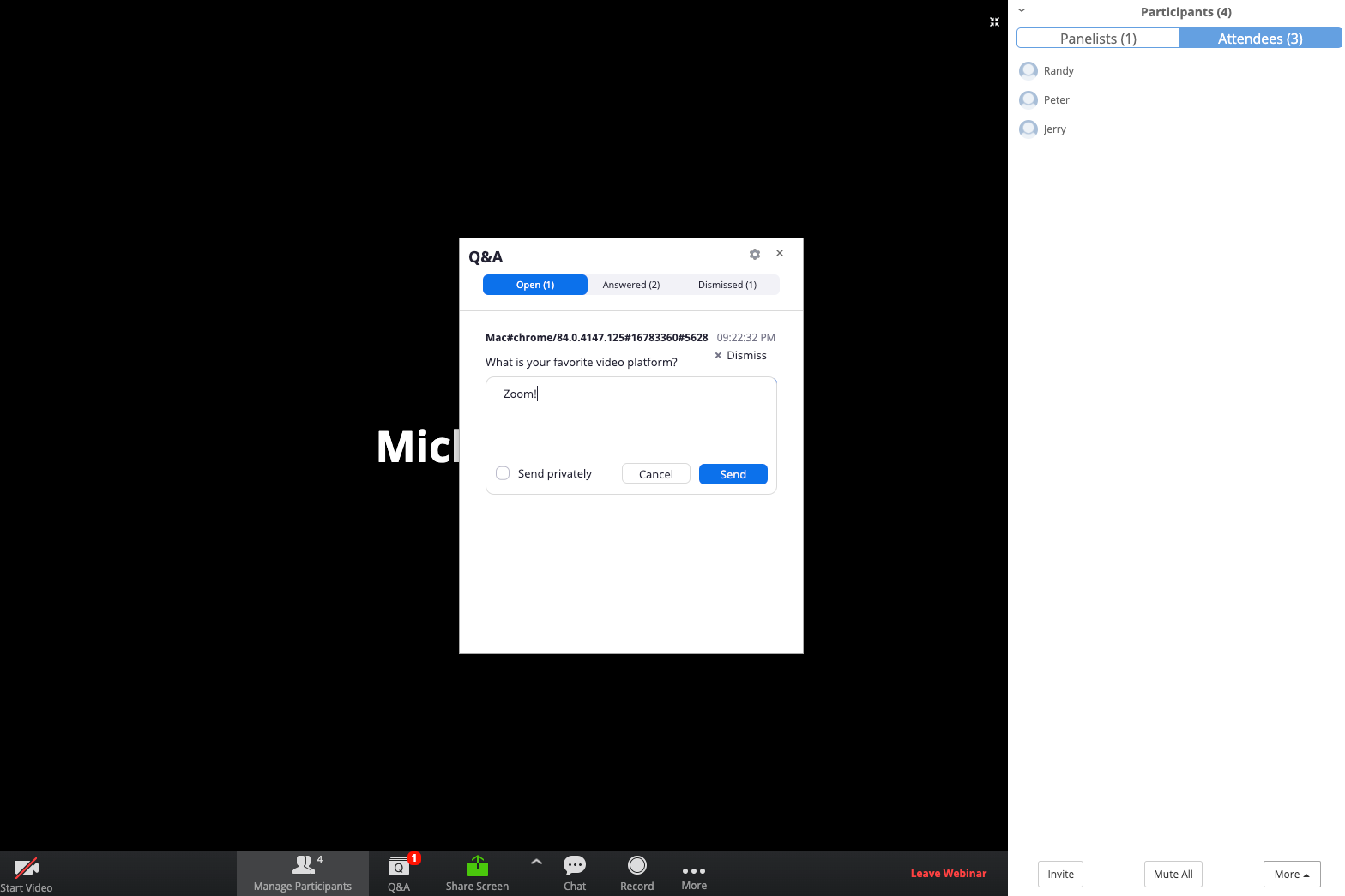Image resolution: width=1345 pixels, height=896 pixels.
Task: Cancel the typed answer
Action: pos(656,474)
